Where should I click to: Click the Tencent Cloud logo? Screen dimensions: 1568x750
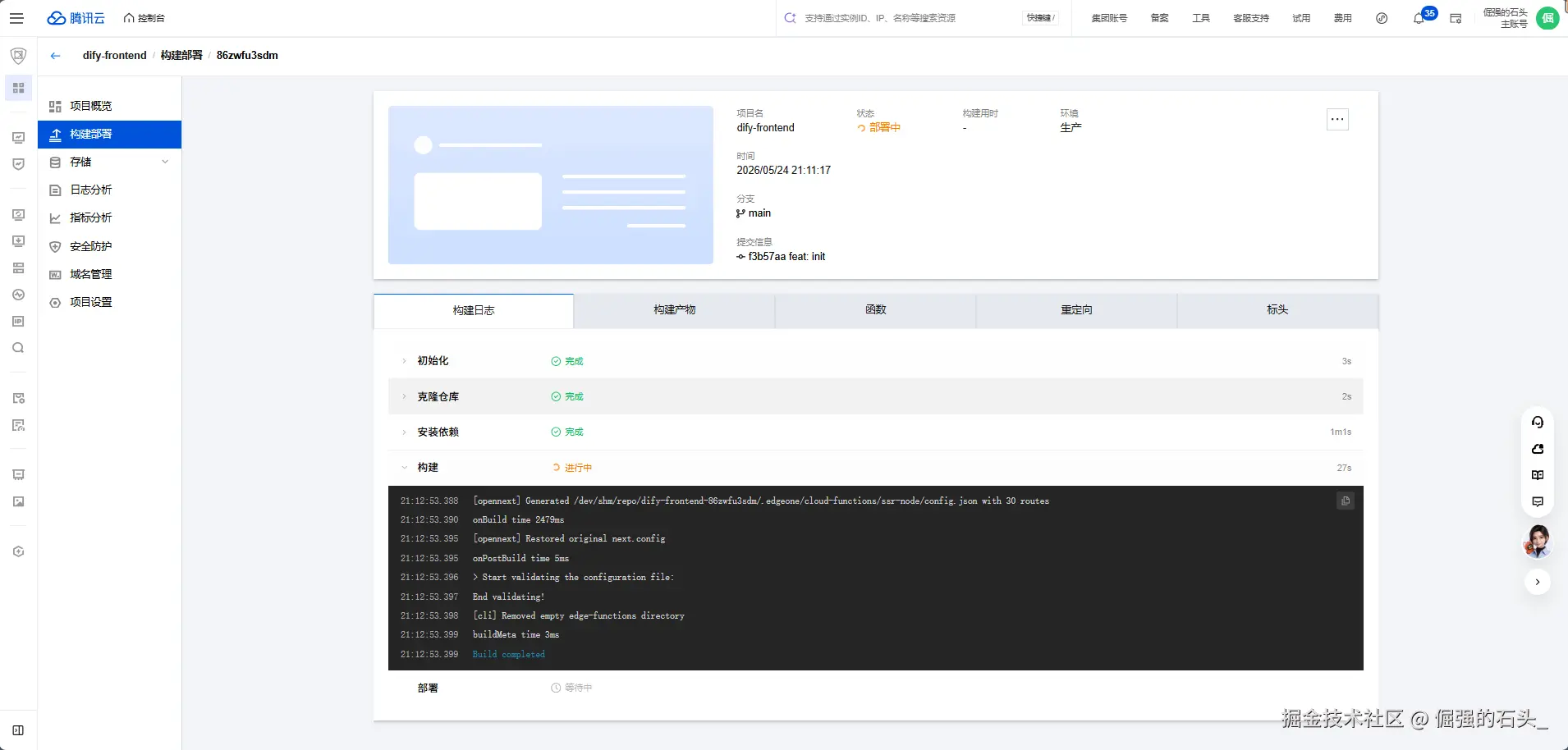(76, 18)
